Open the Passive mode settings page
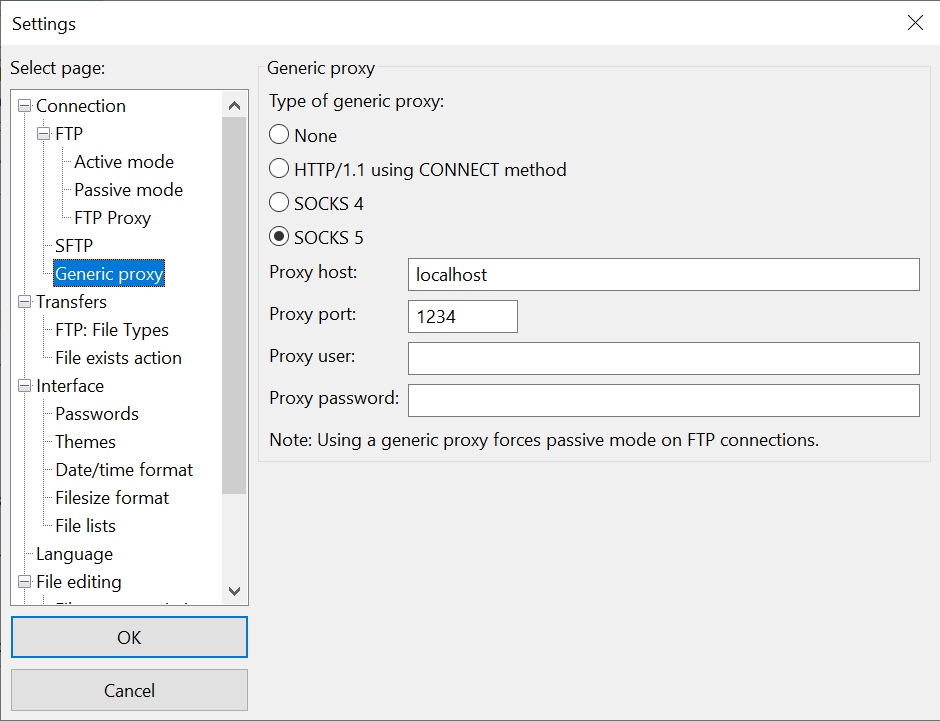The width and height of the screenshot is (940, 721). [128, 189]
